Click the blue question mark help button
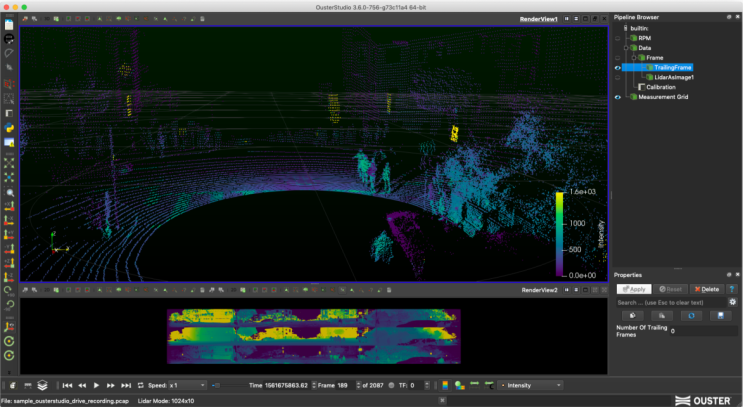 pyautogui.click(x=732, y=289)
